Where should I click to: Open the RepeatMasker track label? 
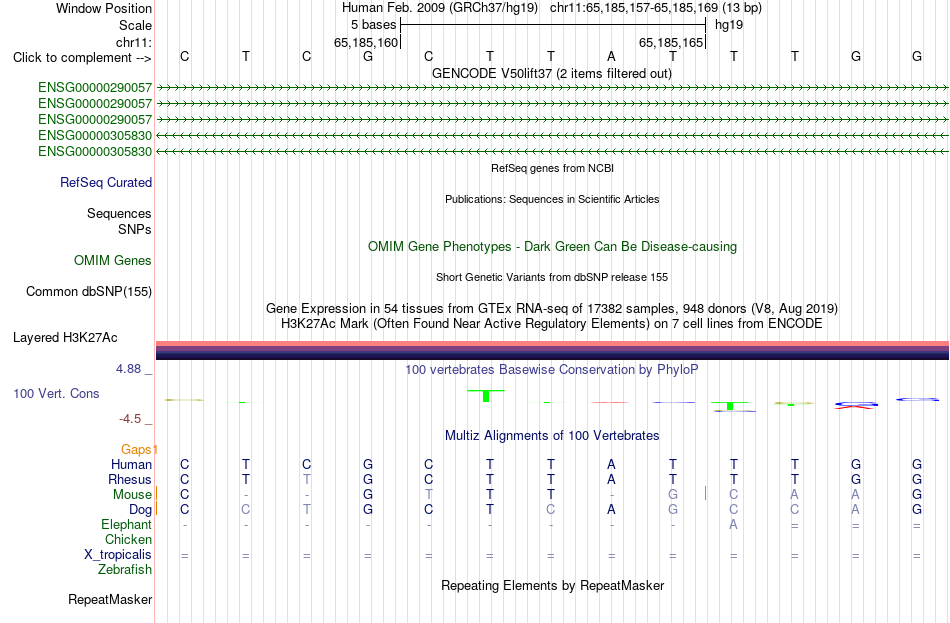[110, 600]
